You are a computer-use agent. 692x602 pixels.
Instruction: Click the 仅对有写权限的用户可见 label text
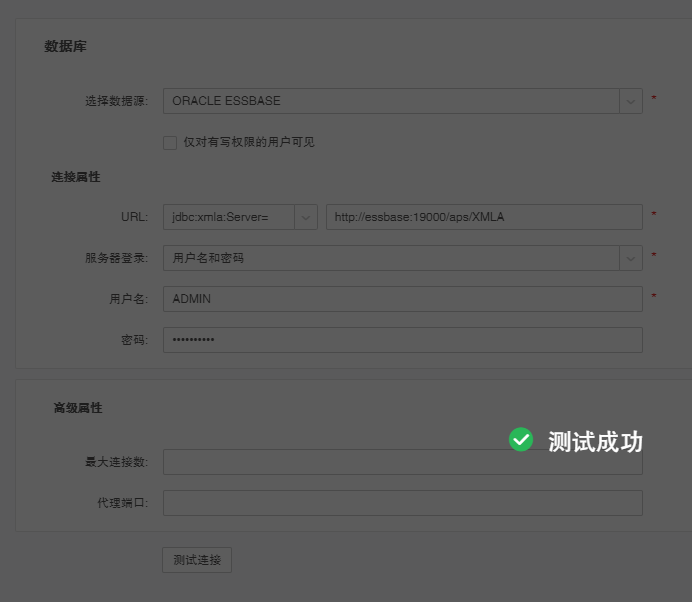248,142
